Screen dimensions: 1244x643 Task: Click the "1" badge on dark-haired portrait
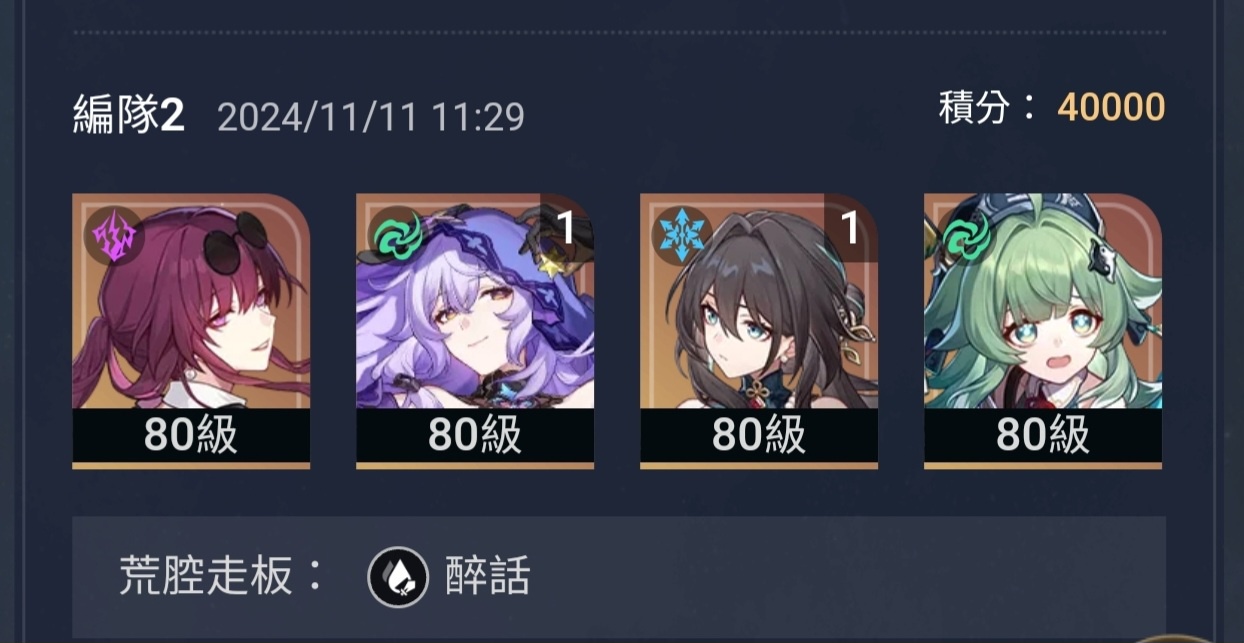pos(850,228)
